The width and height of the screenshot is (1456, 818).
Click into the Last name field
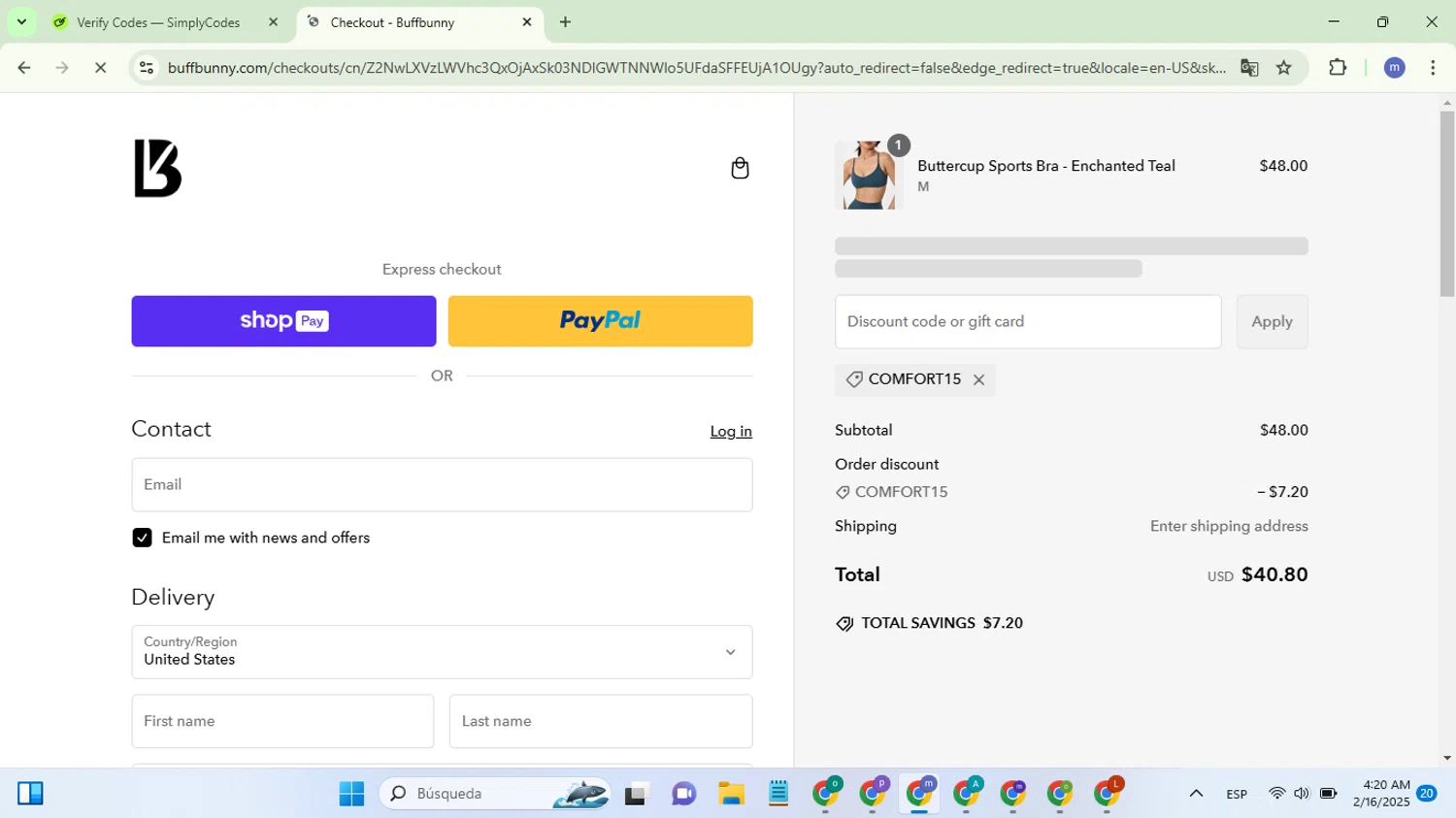coord(601,721)
